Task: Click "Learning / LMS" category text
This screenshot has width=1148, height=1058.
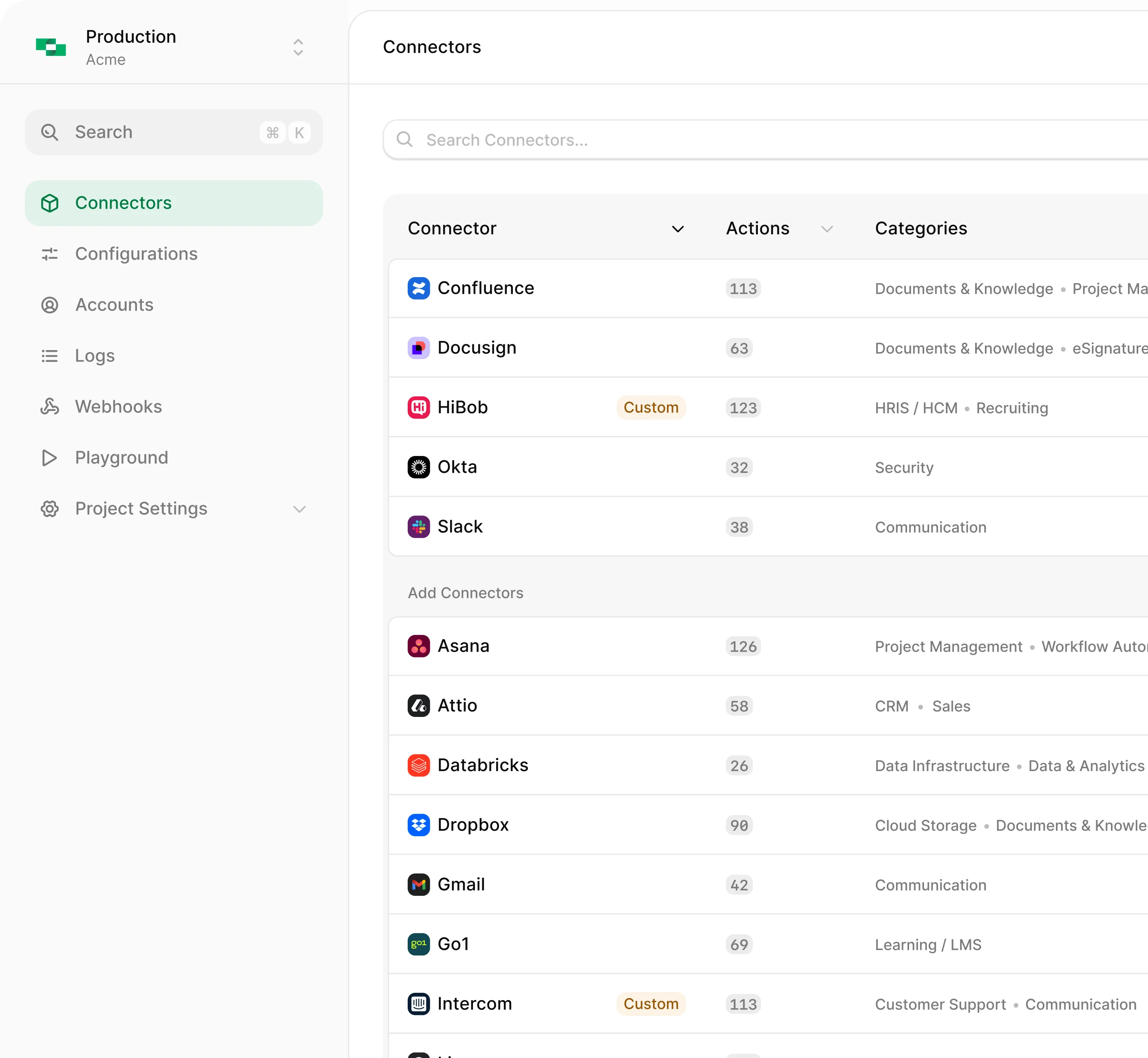Action: [x=928, y=945]
